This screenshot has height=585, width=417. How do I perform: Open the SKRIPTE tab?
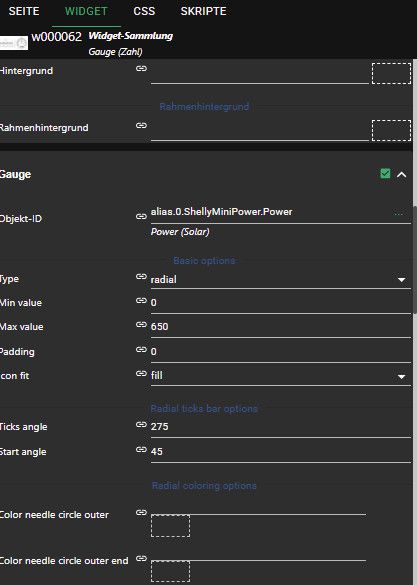pos(203,12)
